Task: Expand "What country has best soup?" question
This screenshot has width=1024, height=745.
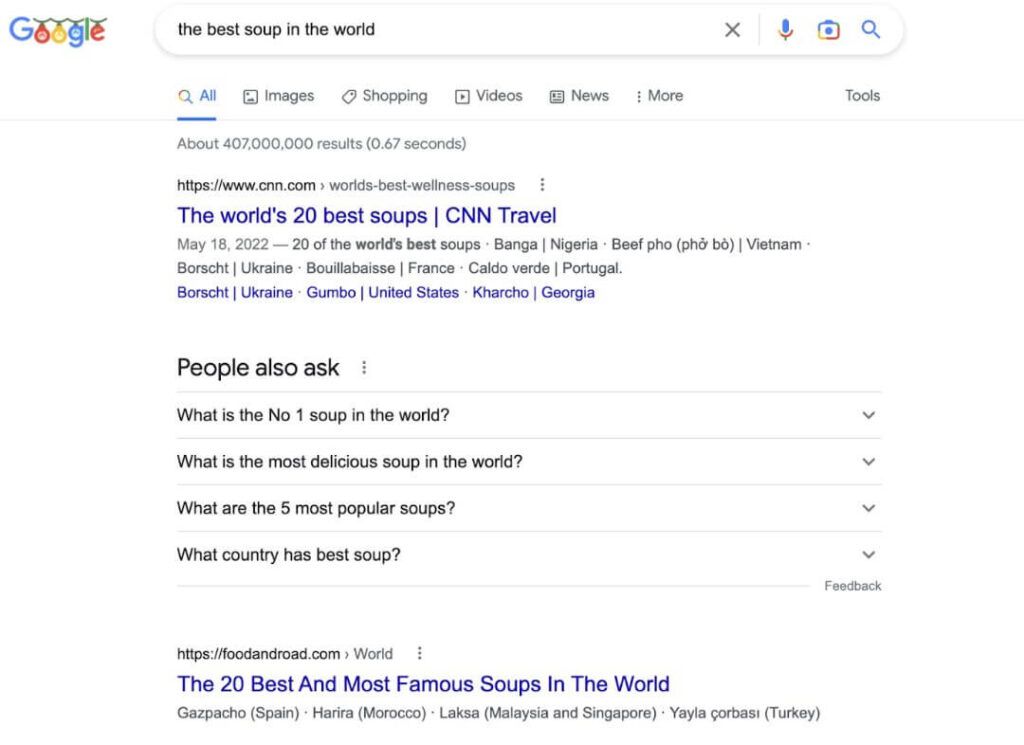Action: pos(868,555)
